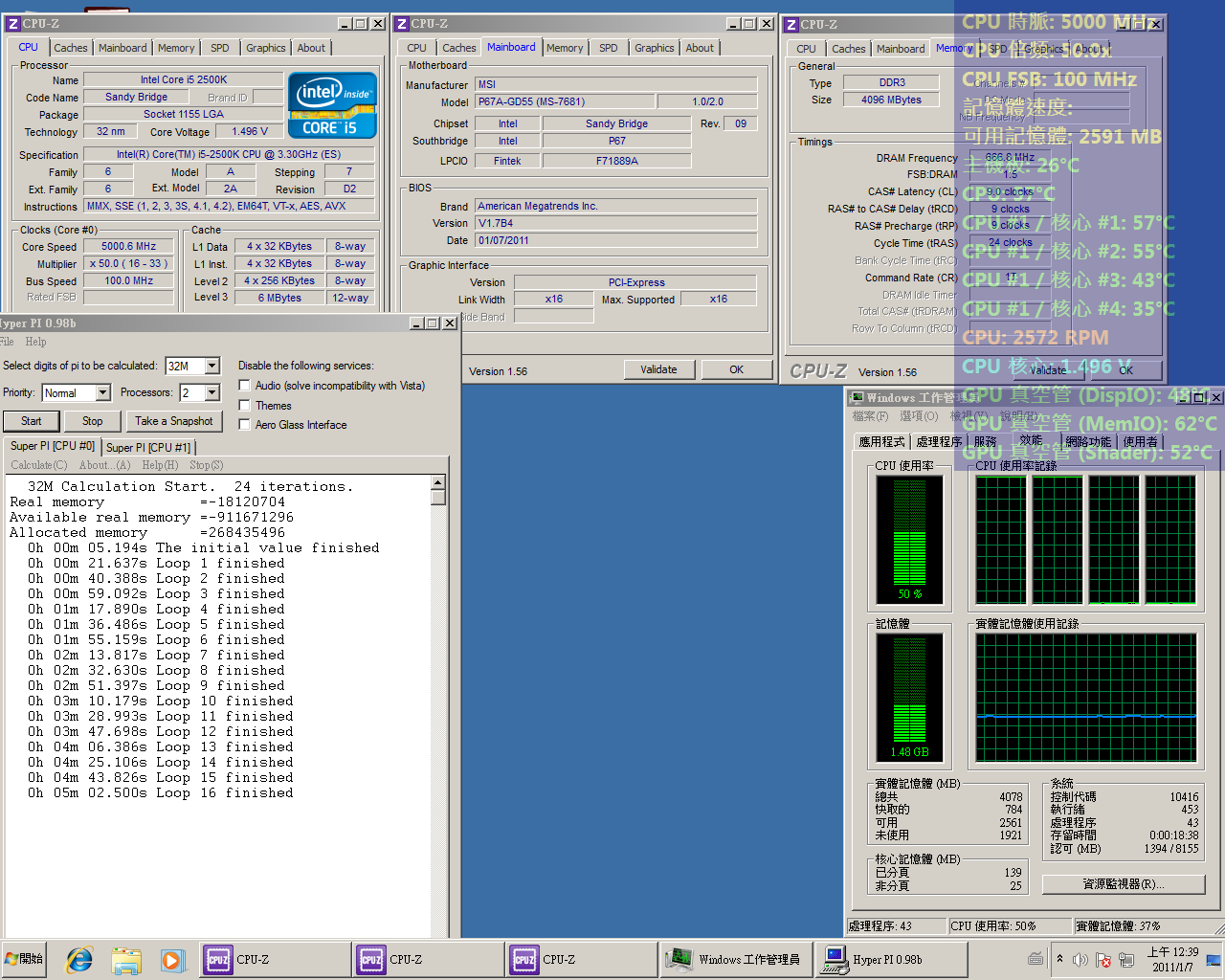Click the input method keyboard tray icon
The height and width of the screenshot is (980, 1225).
click(1036, 958)
